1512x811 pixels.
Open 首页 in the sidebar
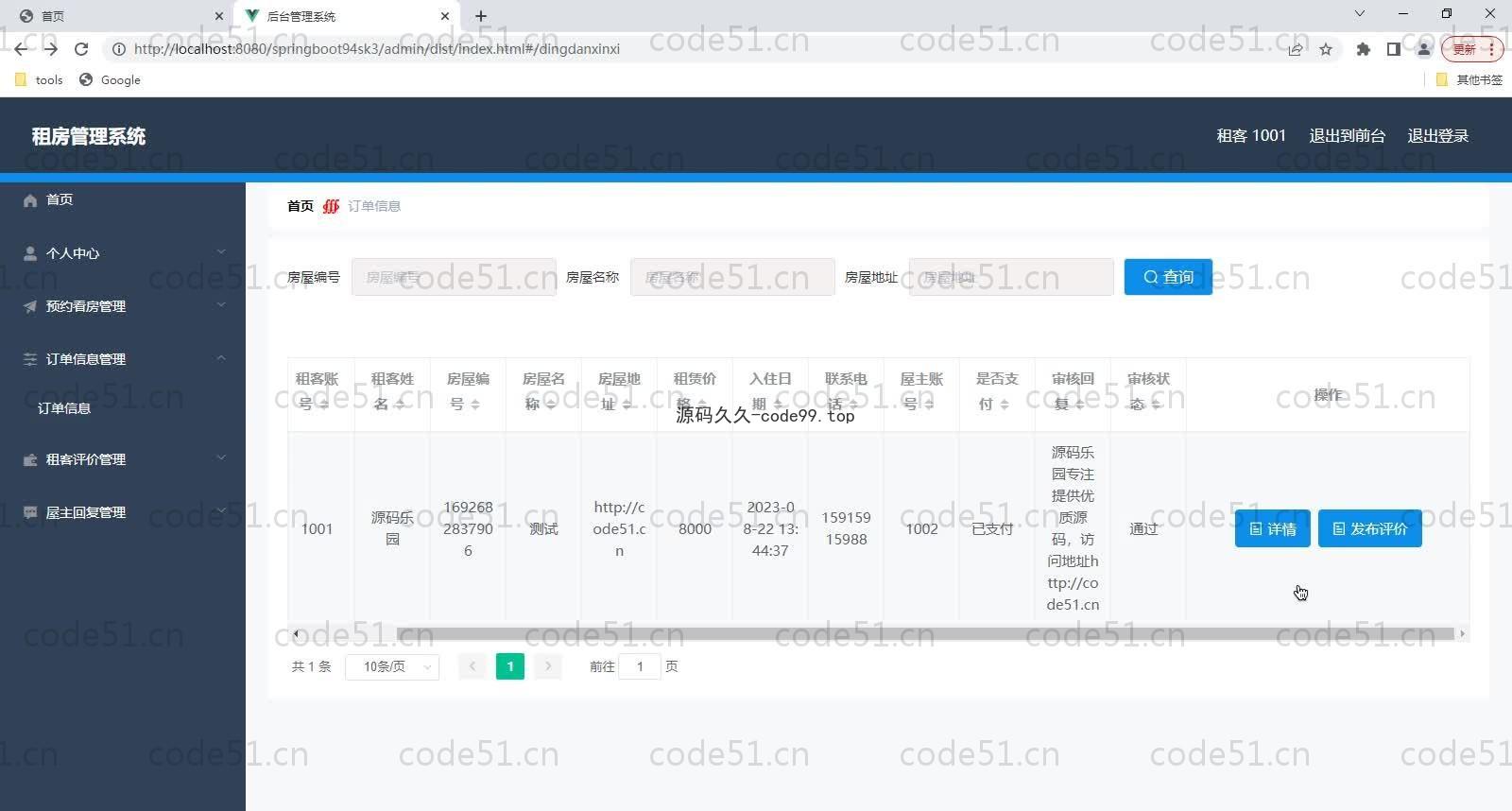pyautogui.click(x=123, y=199)
